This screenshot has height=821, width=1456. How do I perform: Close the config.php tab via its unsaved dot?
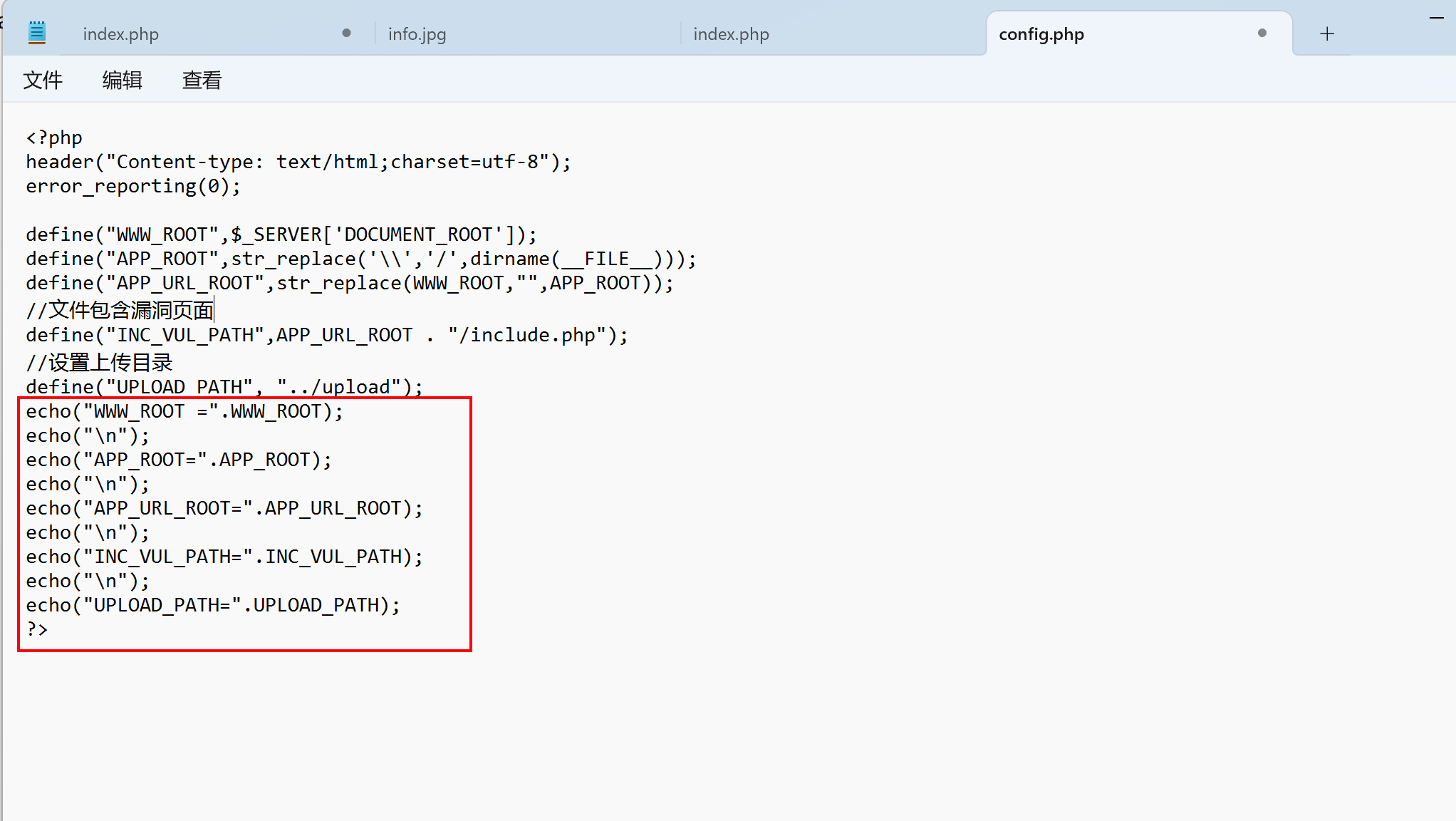1262,33
